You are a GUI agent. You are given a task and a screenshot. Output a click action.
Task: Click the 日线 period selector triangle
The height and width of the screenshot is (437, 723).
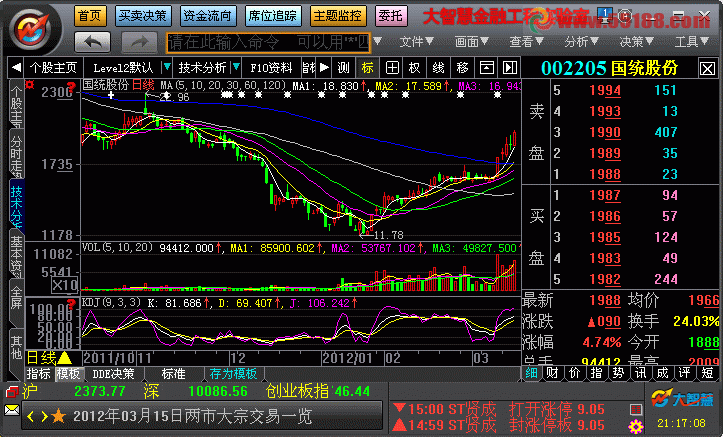click(65, 358)
